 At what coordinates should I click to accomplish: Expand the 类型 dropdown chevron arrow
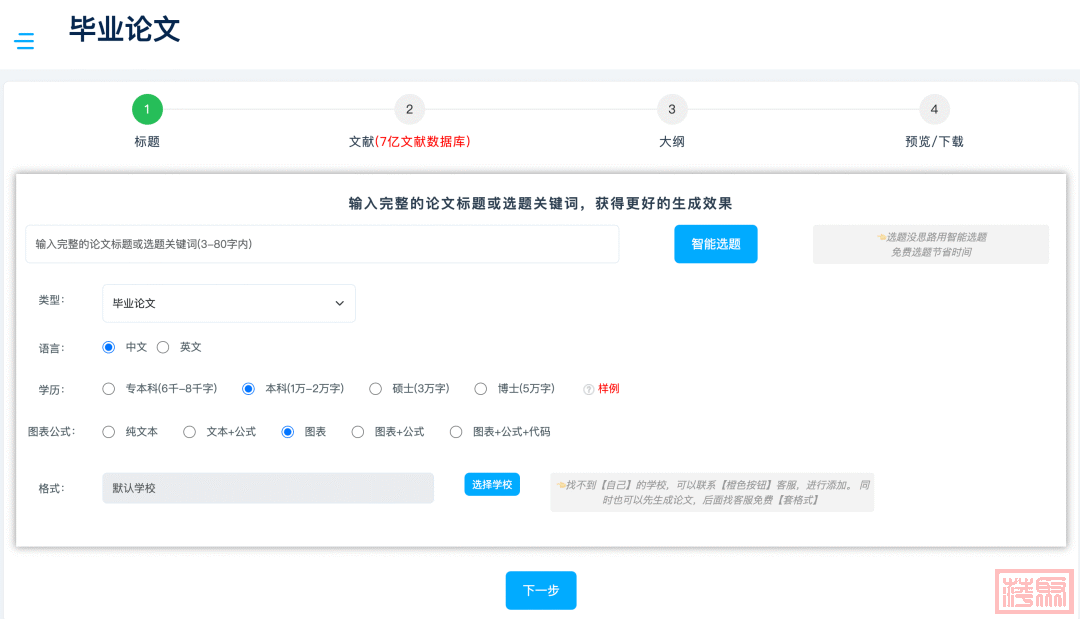(x=339, y=303)
